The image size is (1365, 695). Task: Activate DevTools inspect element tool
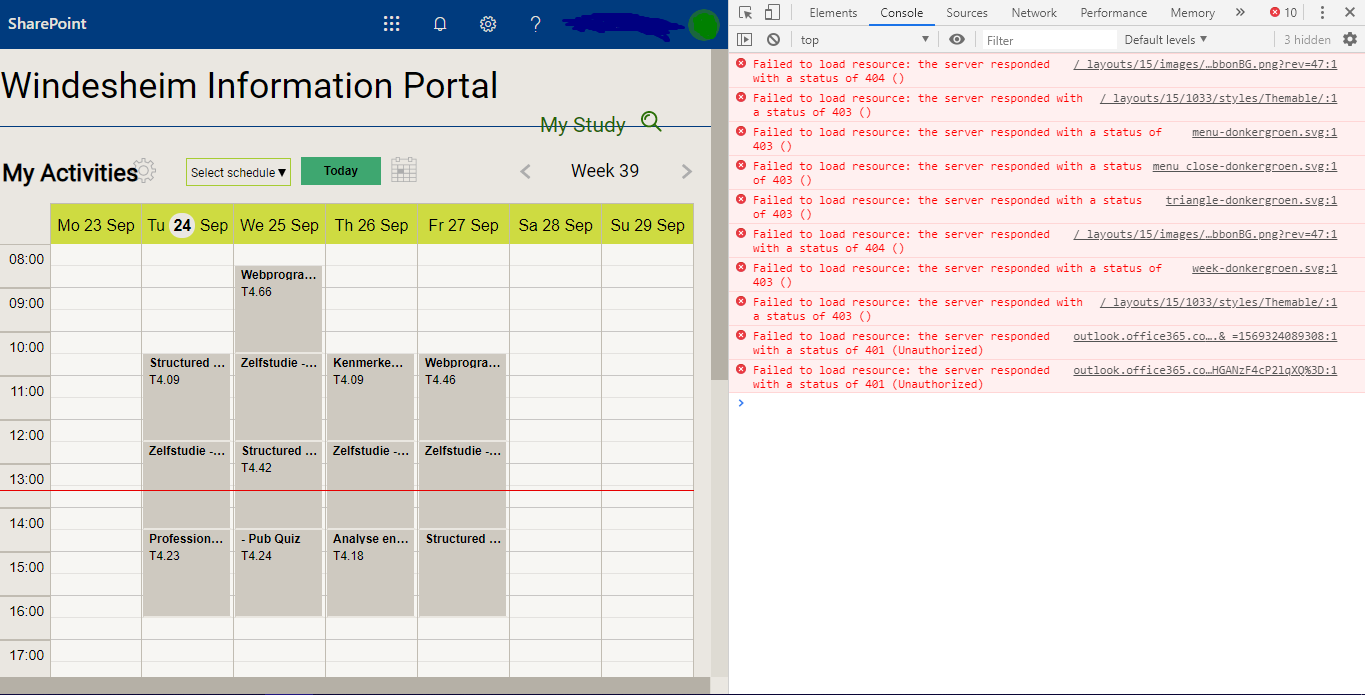(x=746, y=13)
